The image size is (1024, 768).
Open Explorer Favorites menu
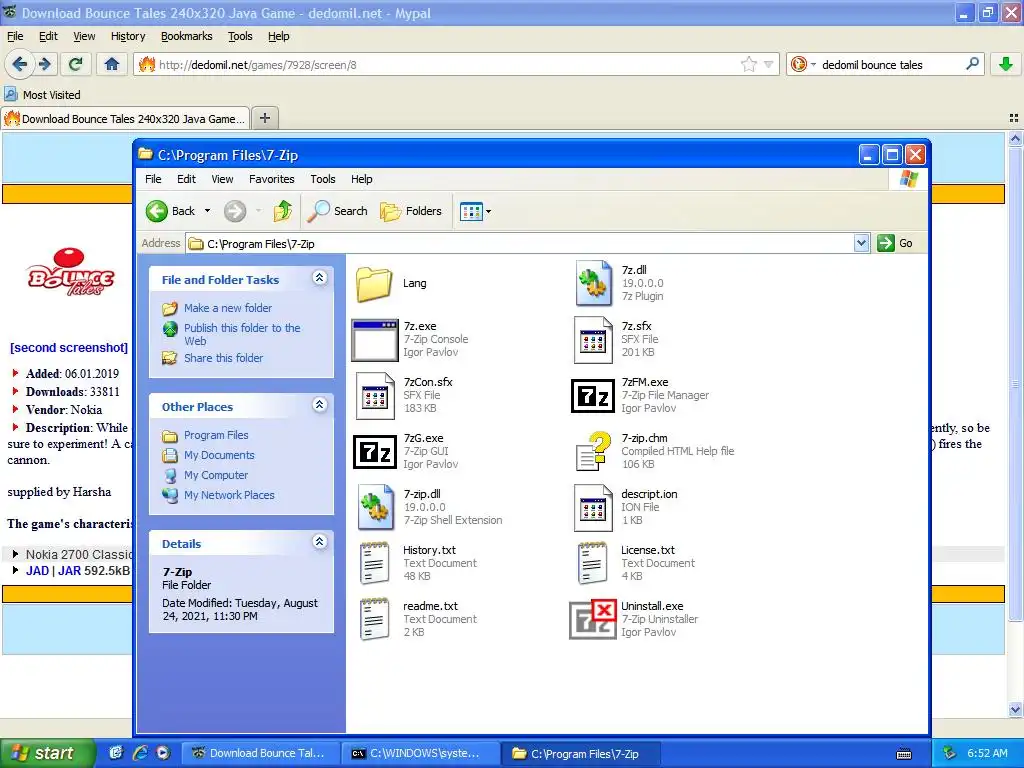[272, 179]
